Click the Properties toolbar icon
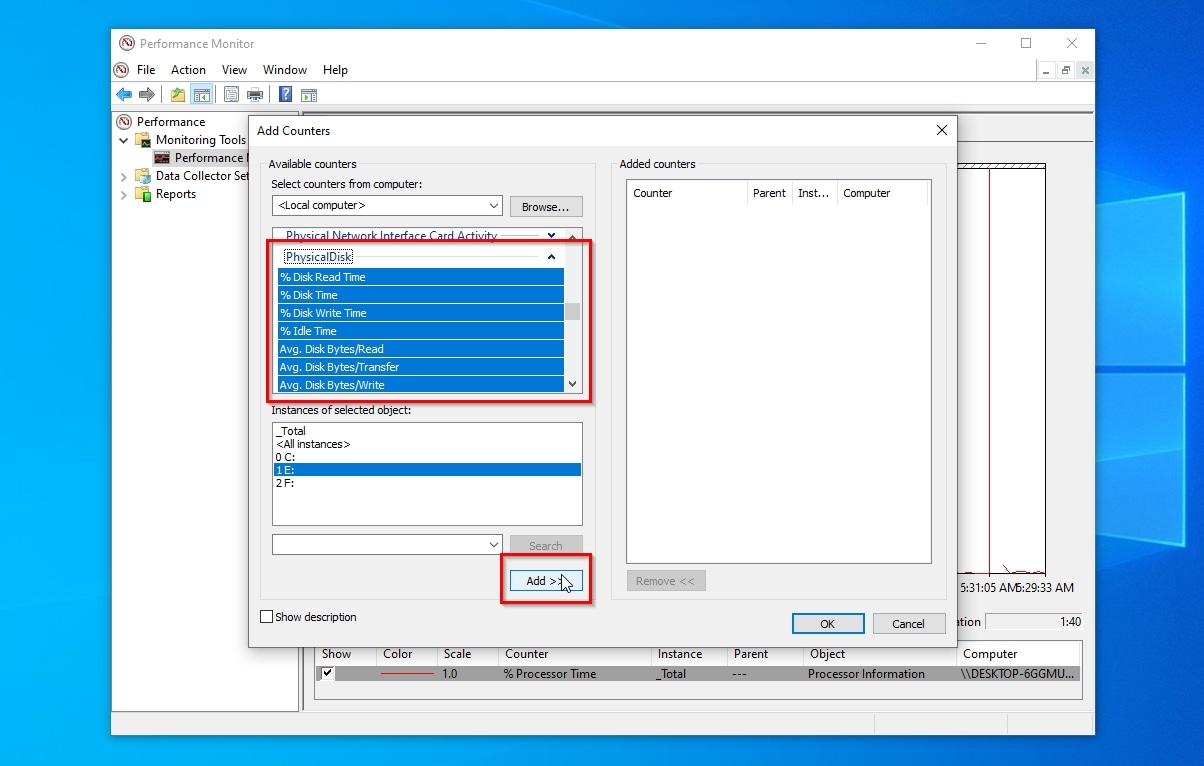 coord(232,95)
